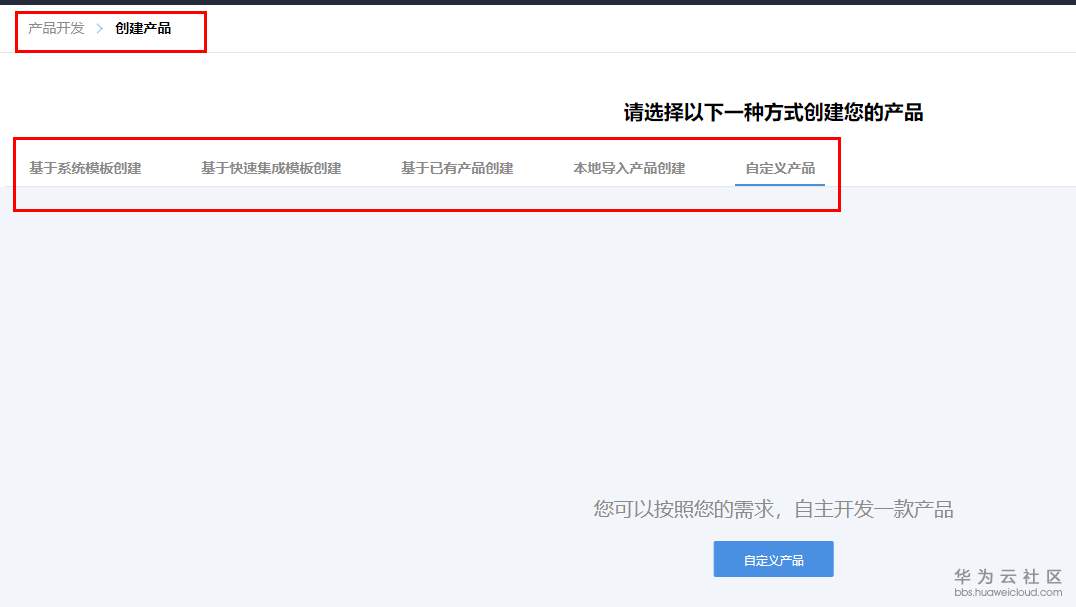The width and height of the screenshot is (1076, 607).
Task: View the quick integration template option
Action: [x=270, y=168]
